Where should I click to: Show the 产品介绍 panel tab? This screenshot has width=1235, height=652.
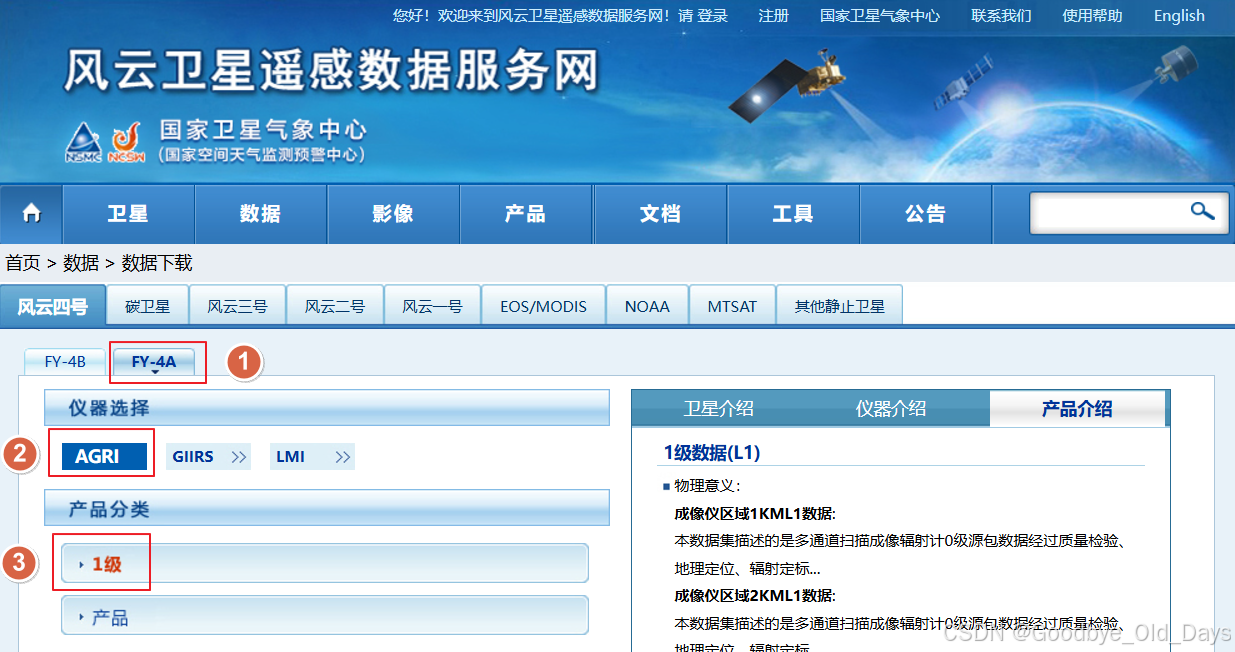[x=1077, y=408]
